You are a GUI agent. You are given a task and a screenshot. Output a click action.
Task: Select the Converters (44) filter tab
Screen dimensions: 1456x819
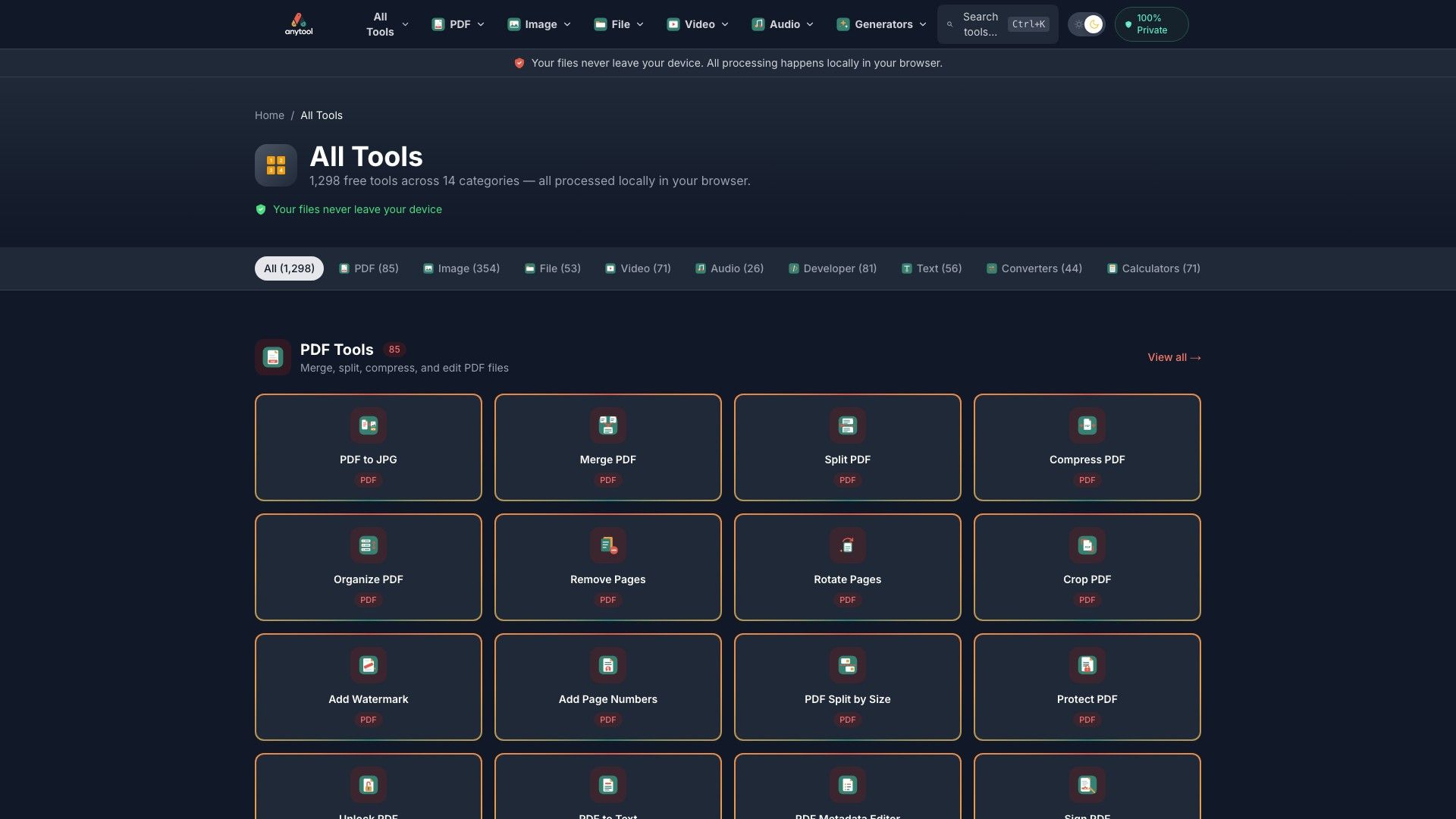(1034, 268)
